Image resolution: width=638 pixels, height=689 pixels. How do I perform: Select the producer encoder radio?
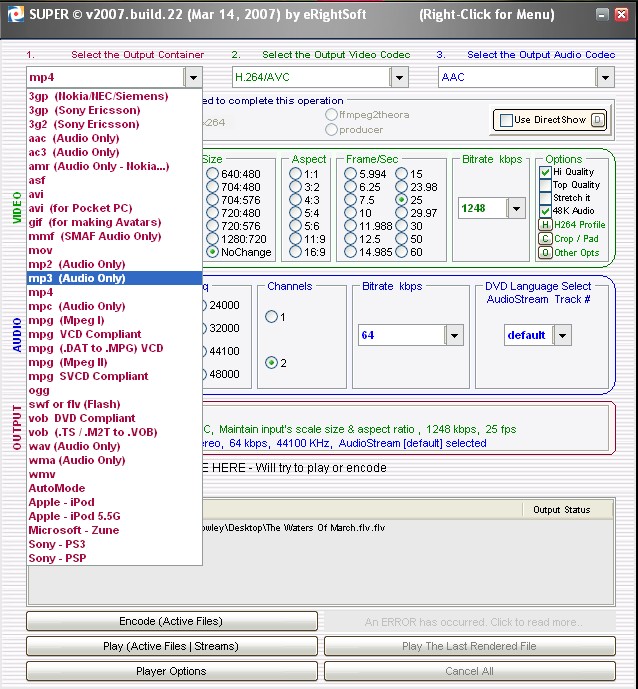(x=331, y=130)
